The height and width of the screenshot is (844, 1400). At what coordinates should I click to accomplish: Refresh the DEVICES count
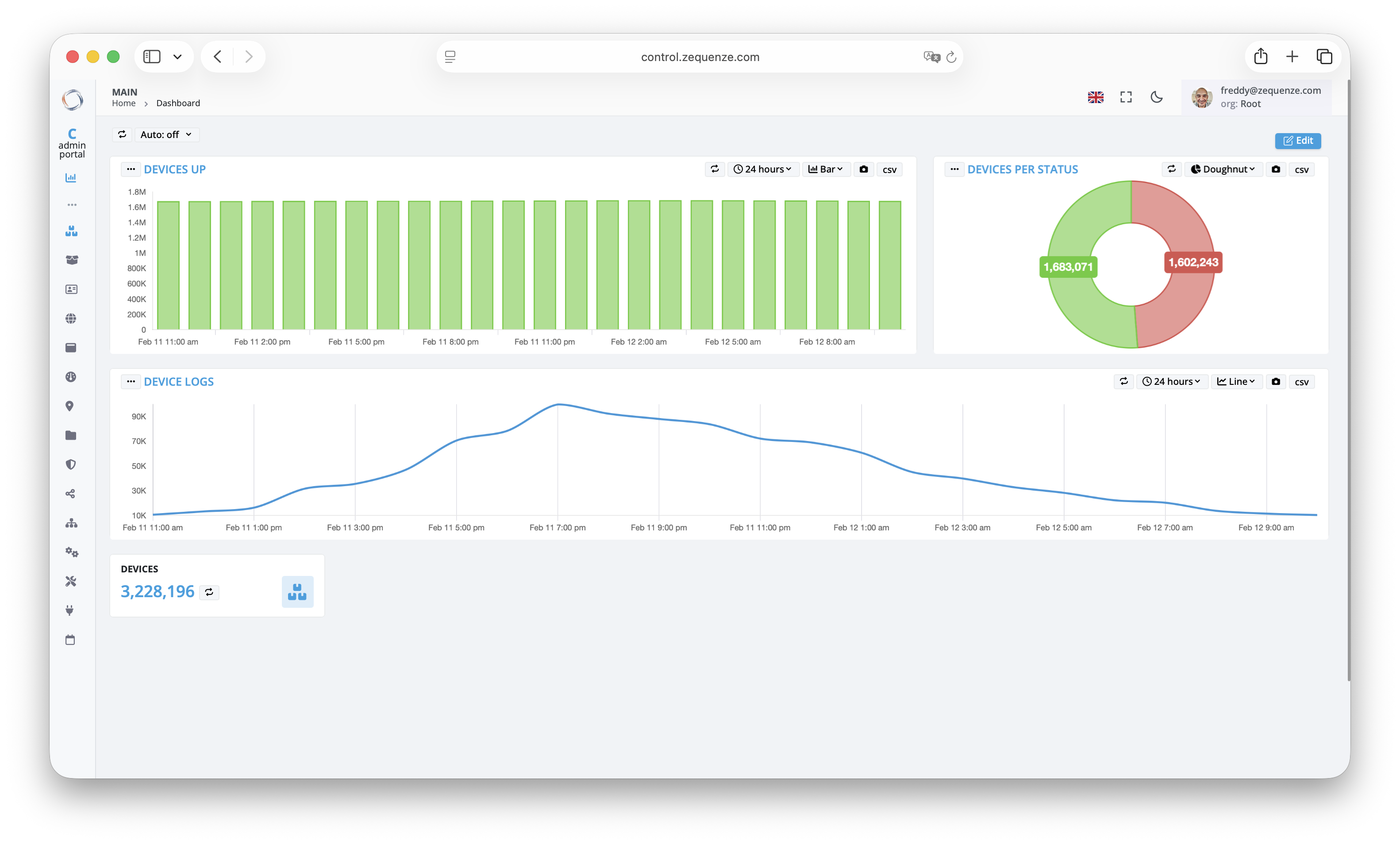[208, 592]
